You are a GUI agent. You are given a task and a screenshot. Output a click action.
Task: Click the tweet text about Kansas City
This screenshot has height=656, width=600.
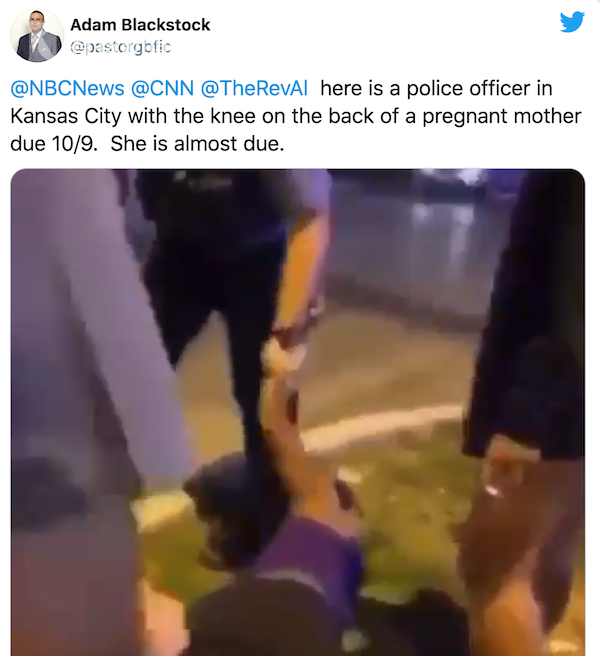(x=296, y=116)
